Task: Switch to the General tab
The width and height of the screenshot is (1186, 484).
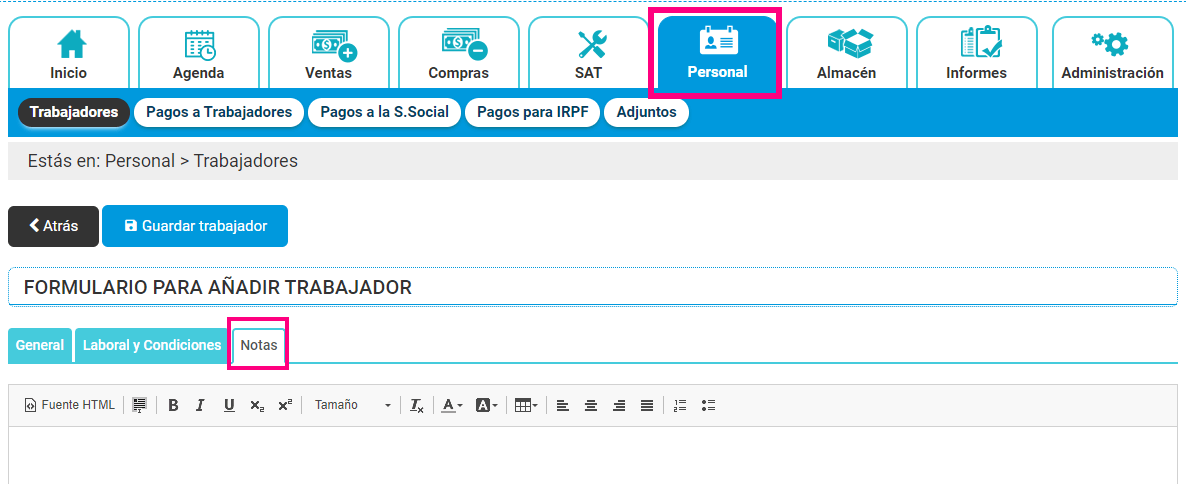Action: coord(40,345)
